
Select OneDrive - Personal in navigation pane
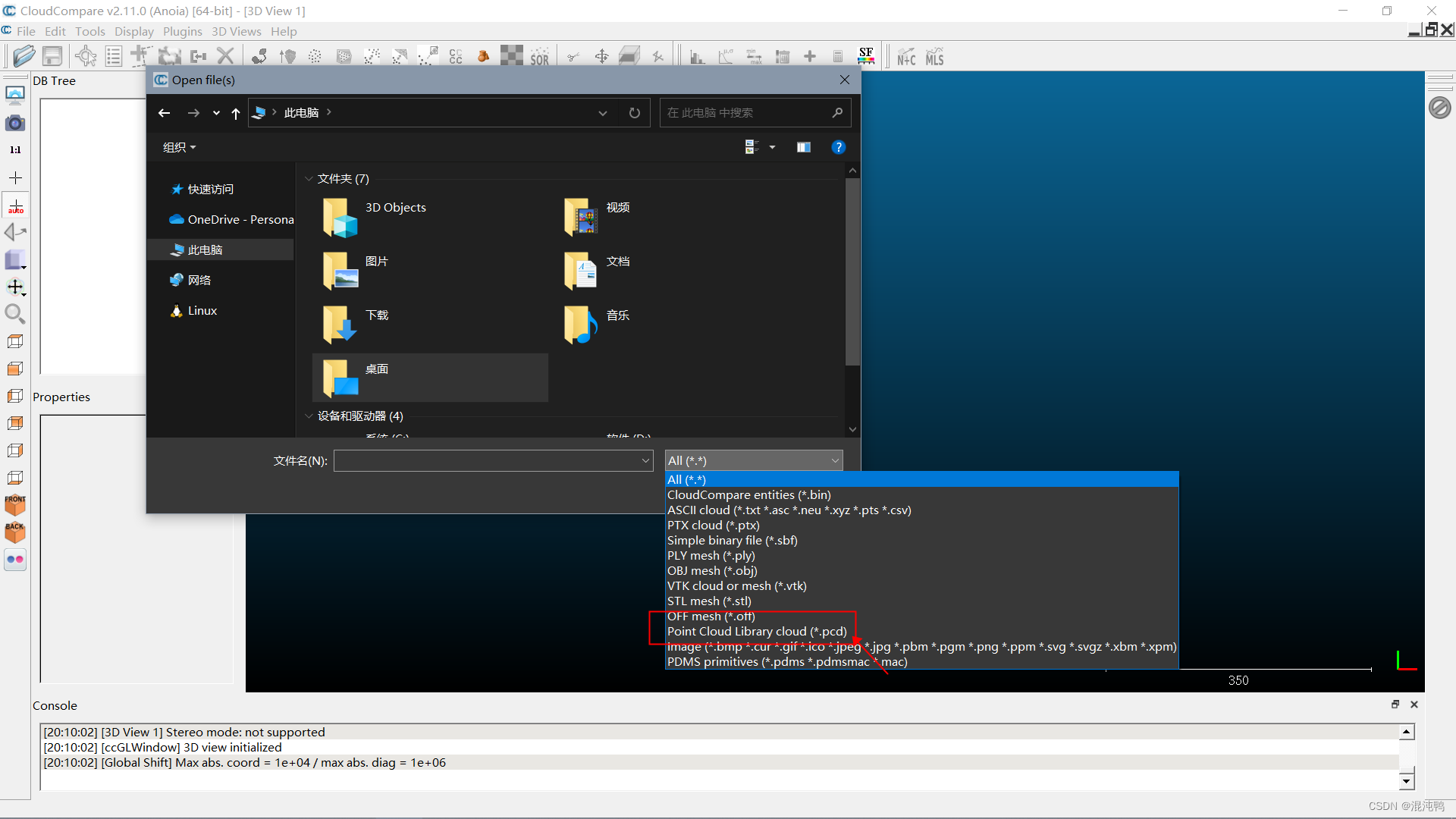pos(232,219)
